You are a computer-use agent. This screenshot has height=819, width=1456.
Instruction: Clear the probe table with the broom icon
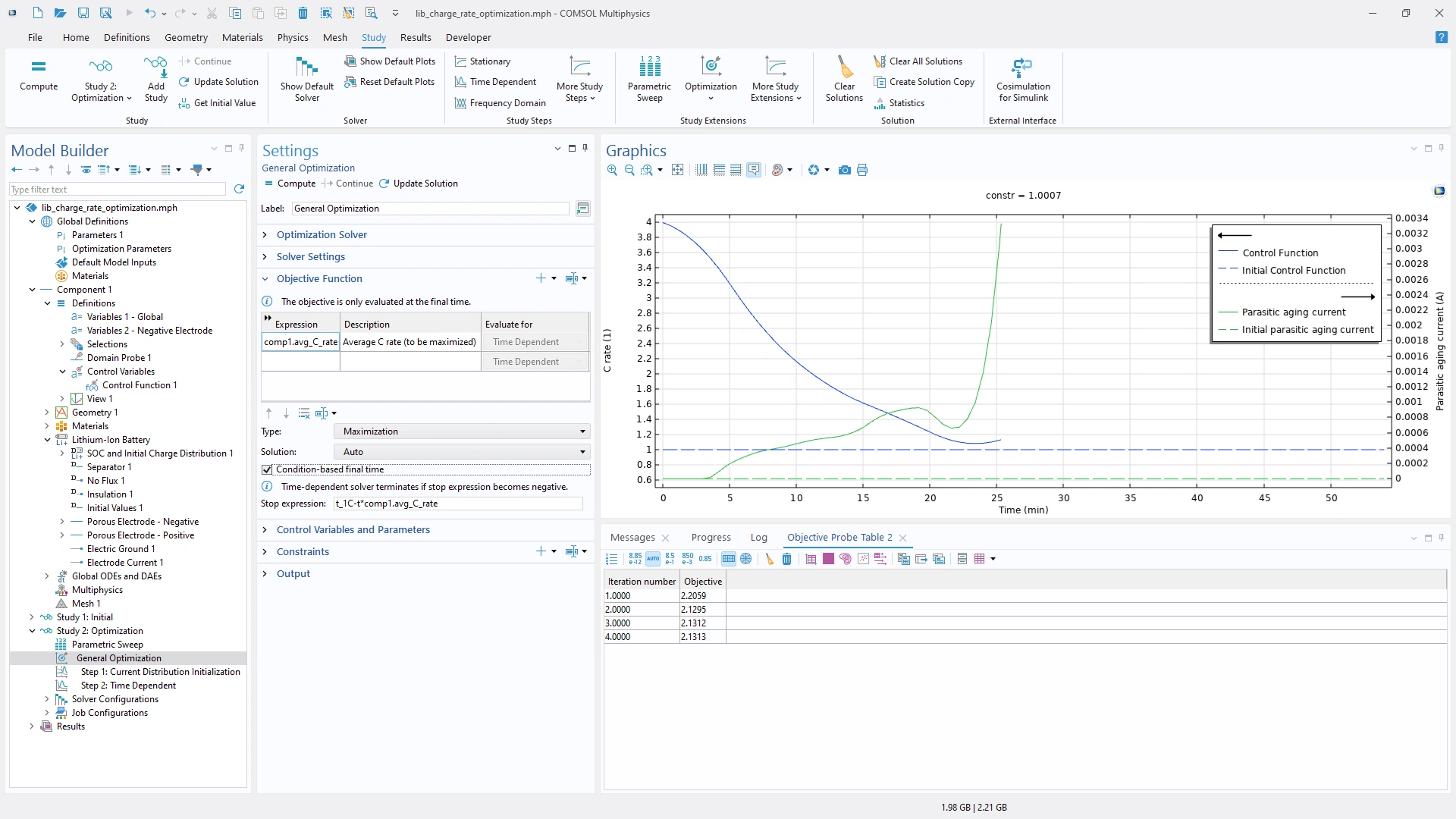click(x=769, y=559)
